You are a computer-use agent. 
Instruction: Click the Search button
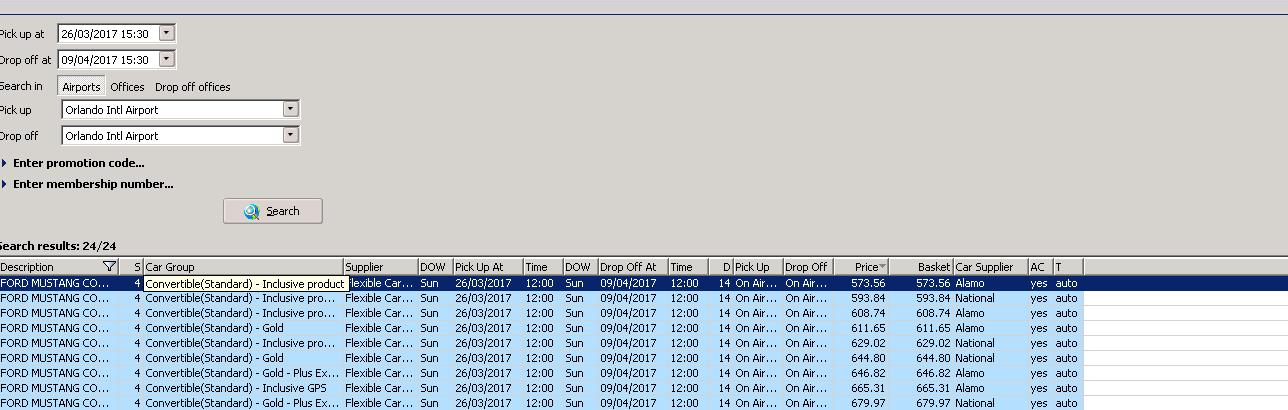pos(273,211)
